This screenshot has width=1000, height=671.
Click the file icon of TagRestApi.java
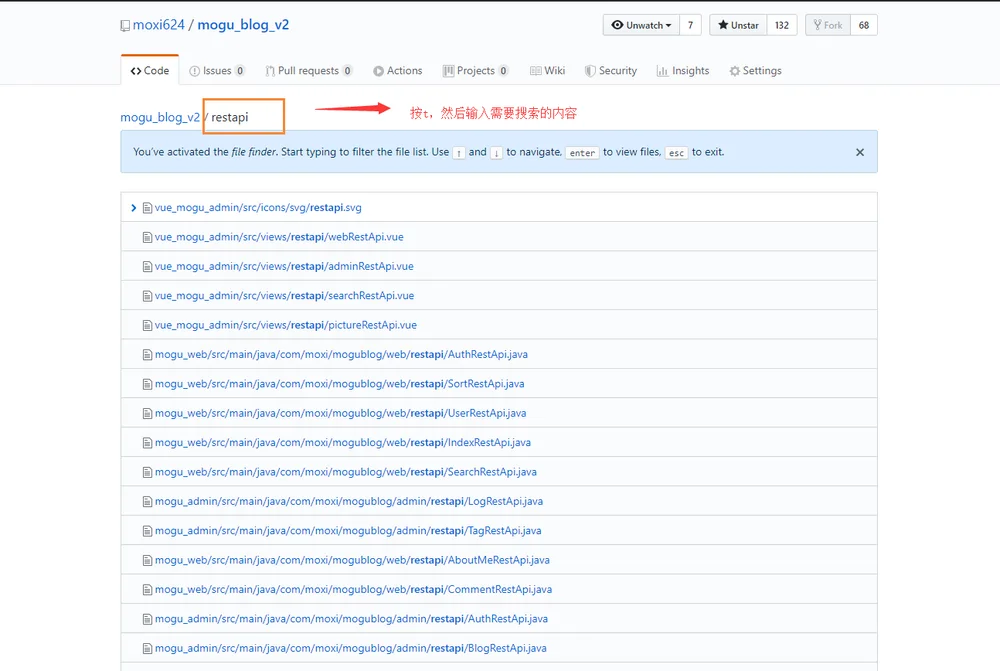click(147, 531)
